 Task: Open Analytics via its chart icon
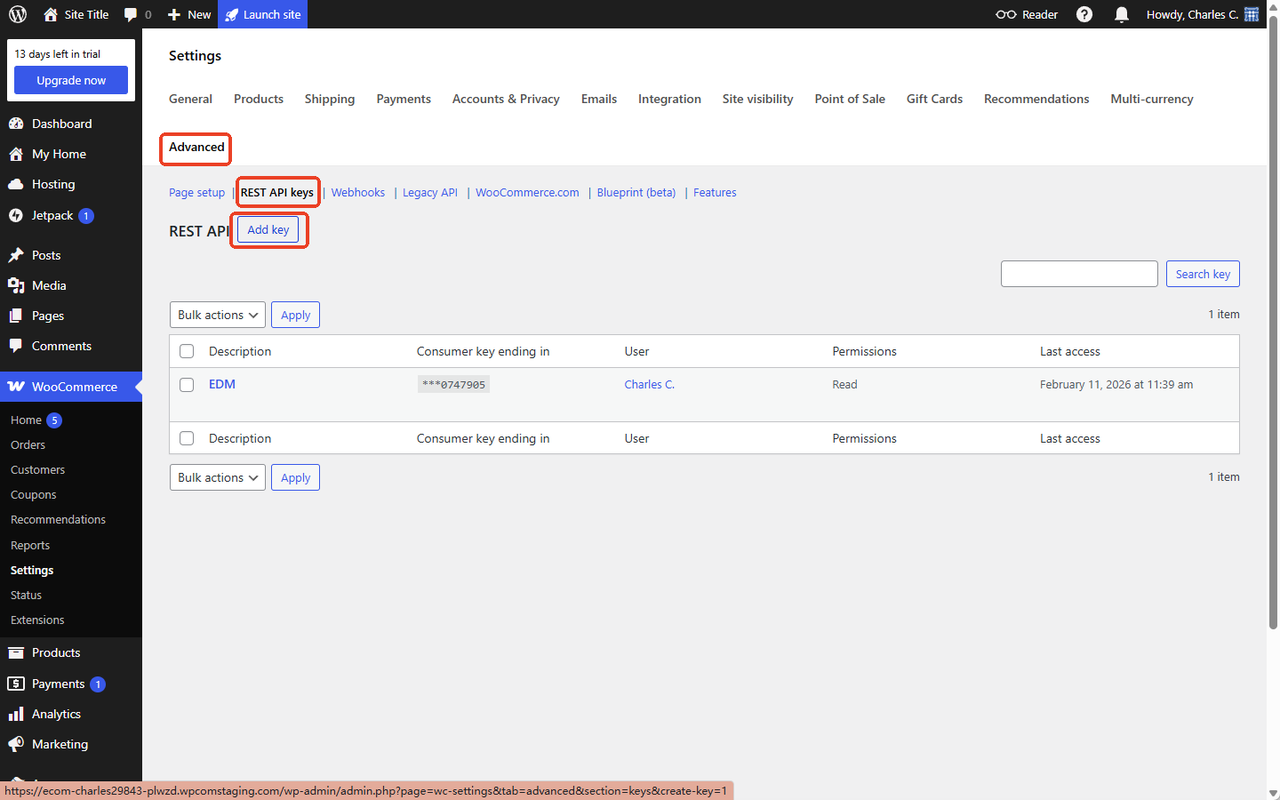(x=16, y=714)
